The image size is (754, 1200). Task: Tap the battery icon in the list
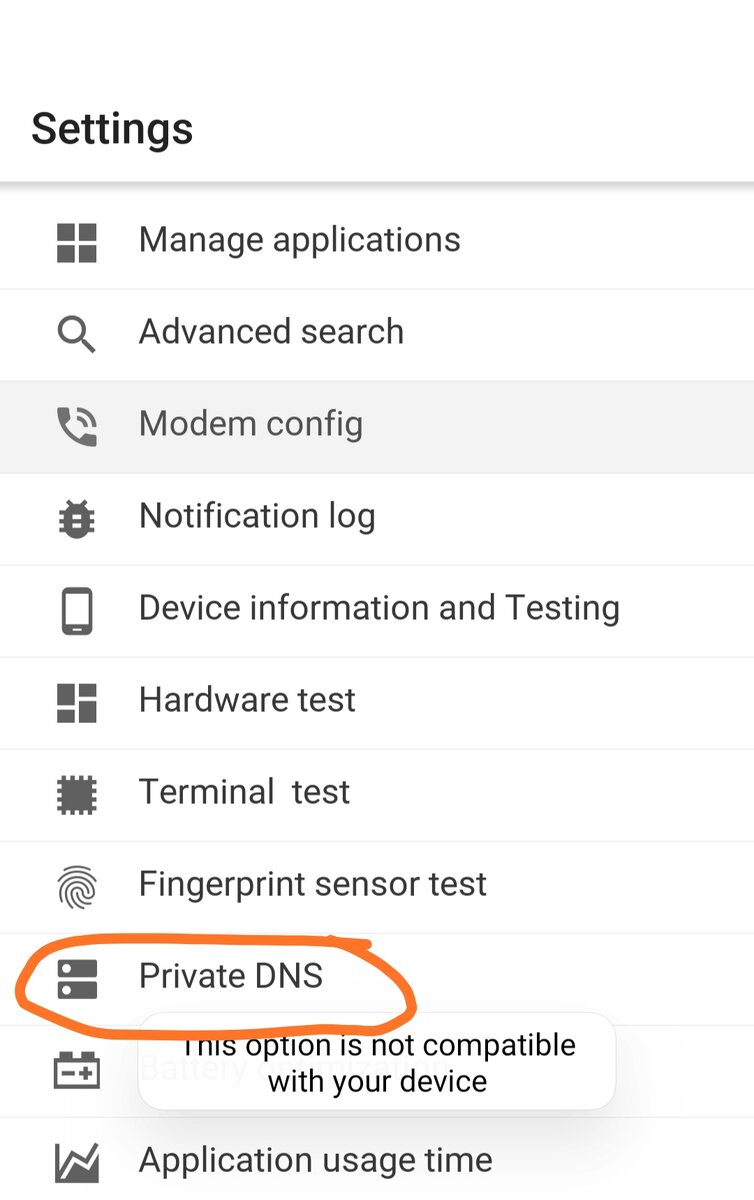(x=77, y=1072)
